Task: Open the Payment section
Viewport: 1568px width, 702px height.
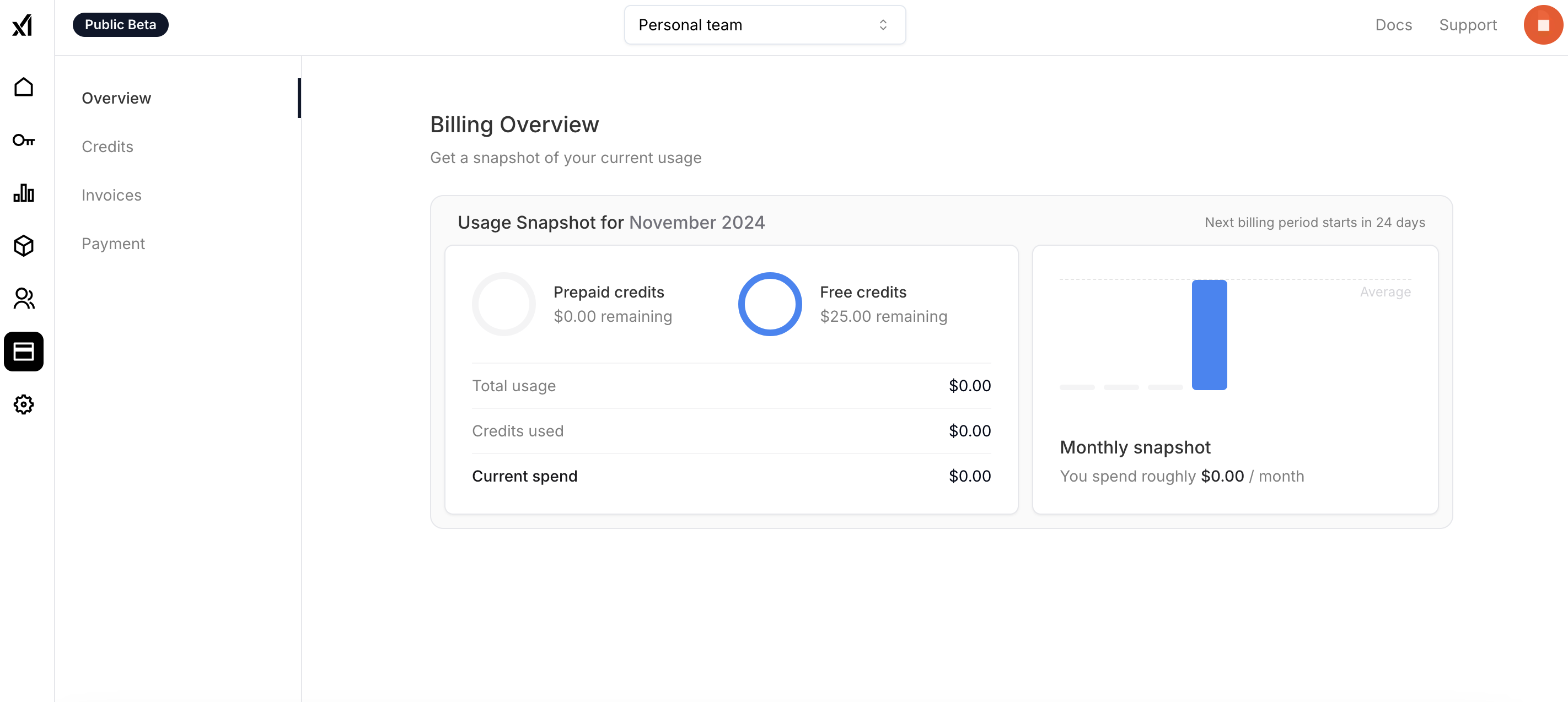Action: 113,244
